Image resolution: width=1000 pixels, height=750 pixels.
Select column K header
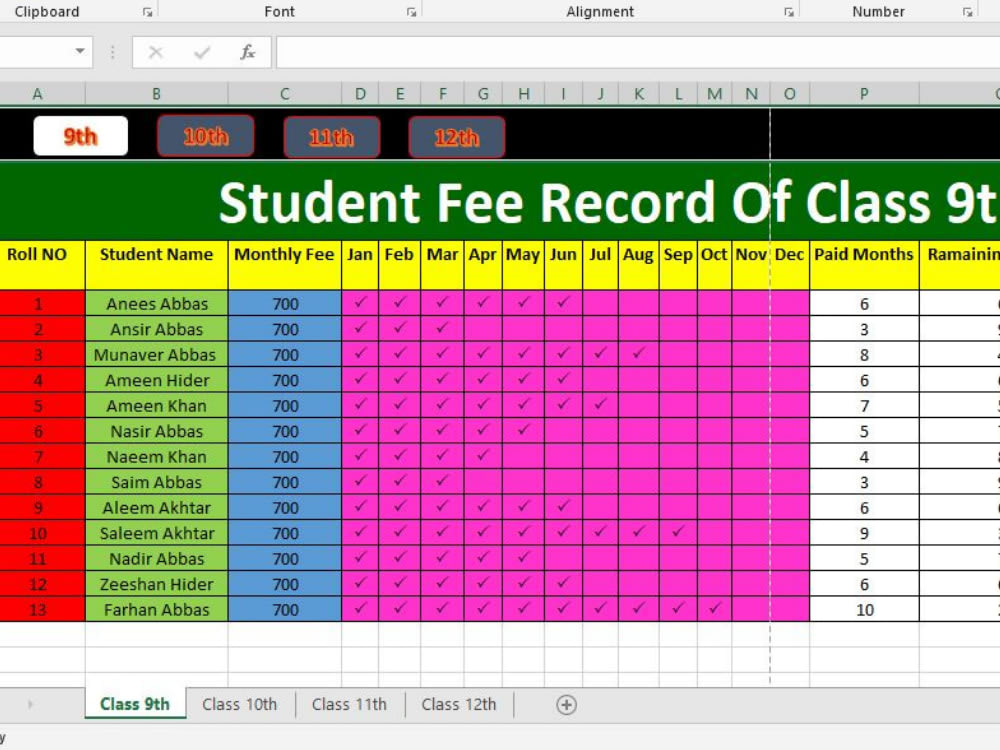pos(639,94)
